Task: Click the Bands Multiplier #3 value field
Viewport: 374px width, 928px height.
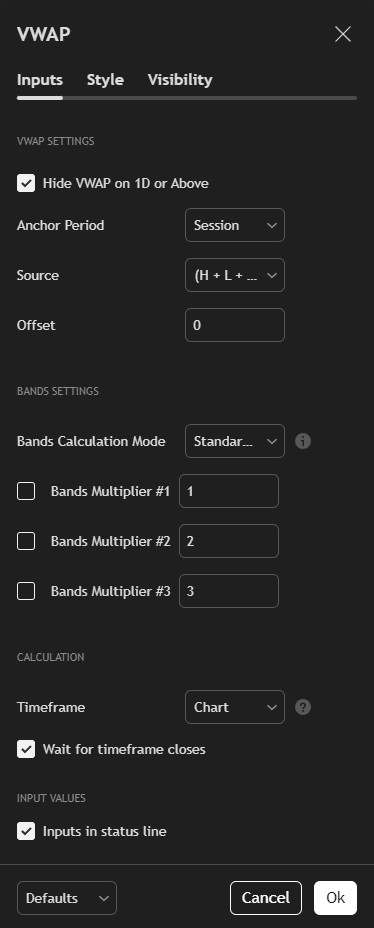Action: 229,591
